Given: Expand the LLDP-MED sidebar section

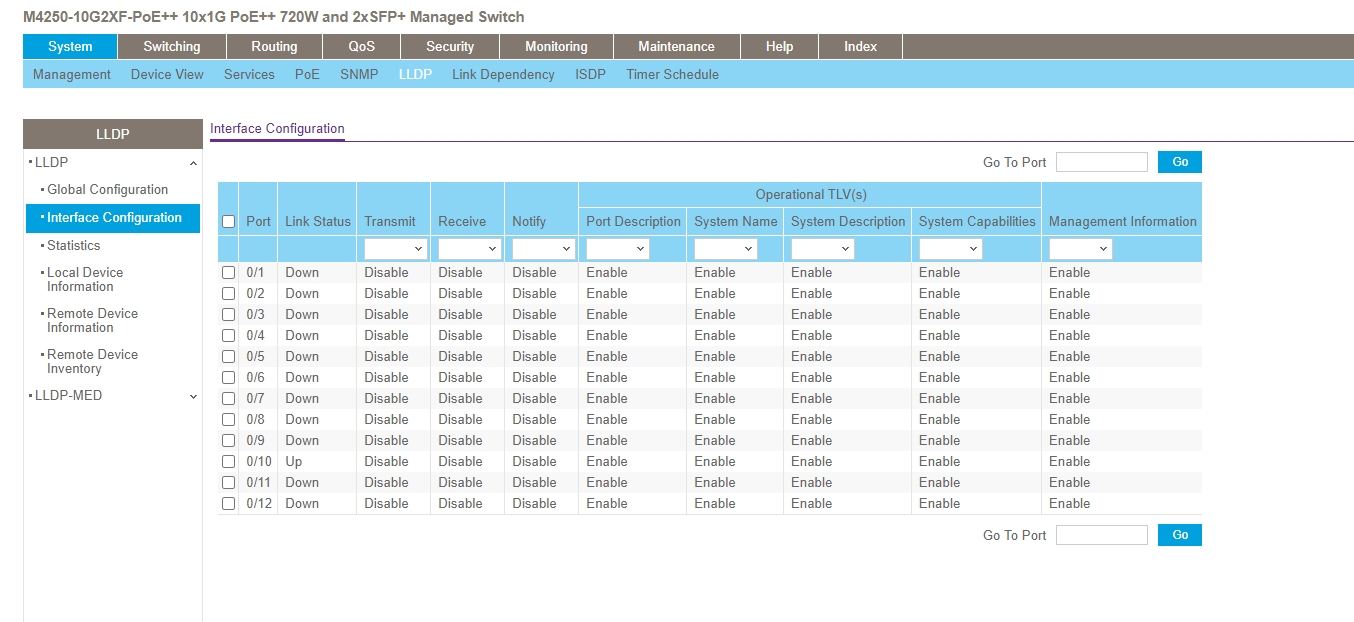Looking at the screenshot, I should point(193,396).
